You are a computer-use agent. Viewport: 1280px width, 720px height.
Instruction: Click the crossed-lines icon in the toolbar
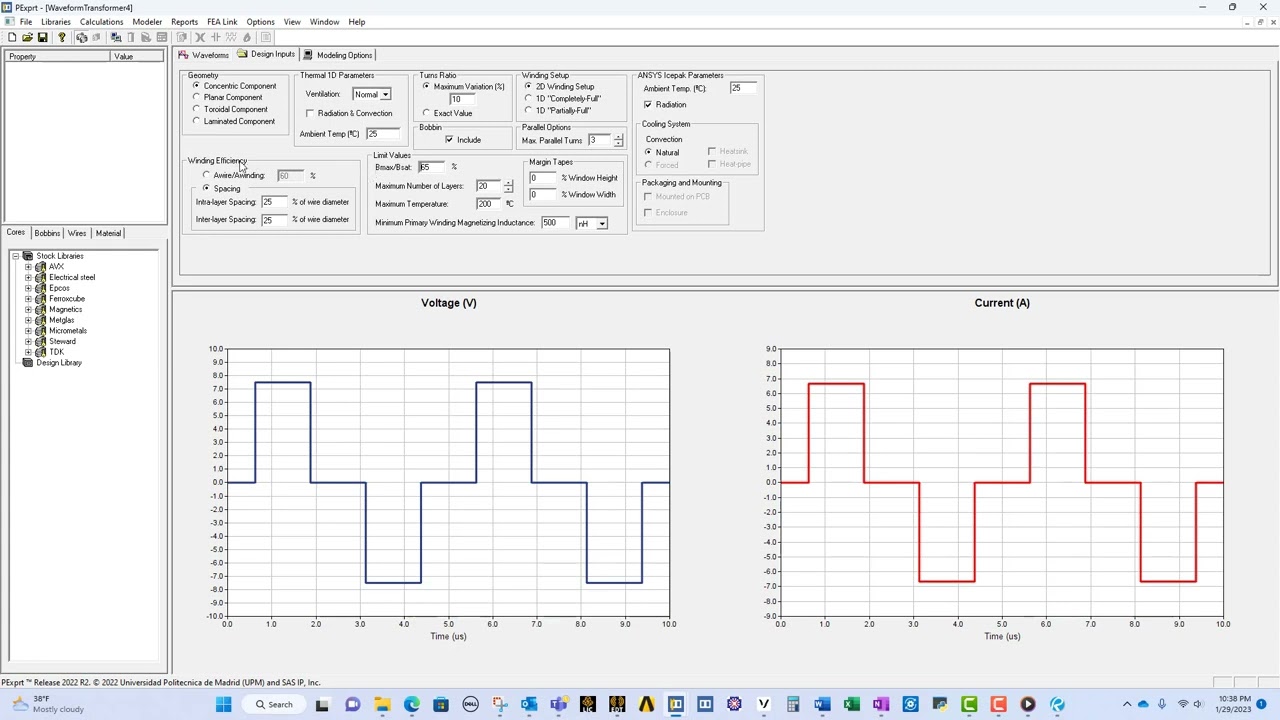[199, 37]
